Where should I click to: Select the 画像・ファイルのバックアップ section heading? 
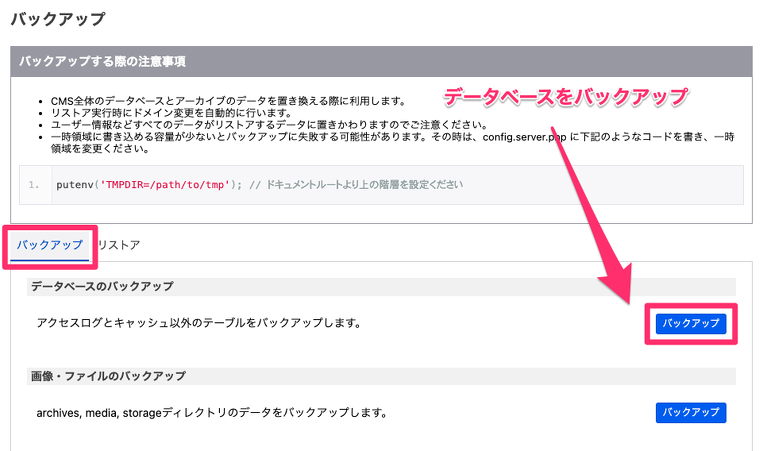(108, 375)
